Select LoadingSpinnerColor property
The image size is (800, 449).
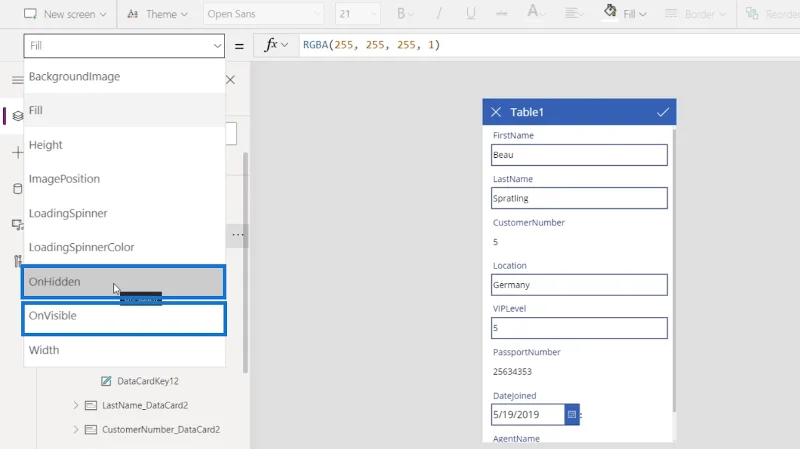pos(124,247)
